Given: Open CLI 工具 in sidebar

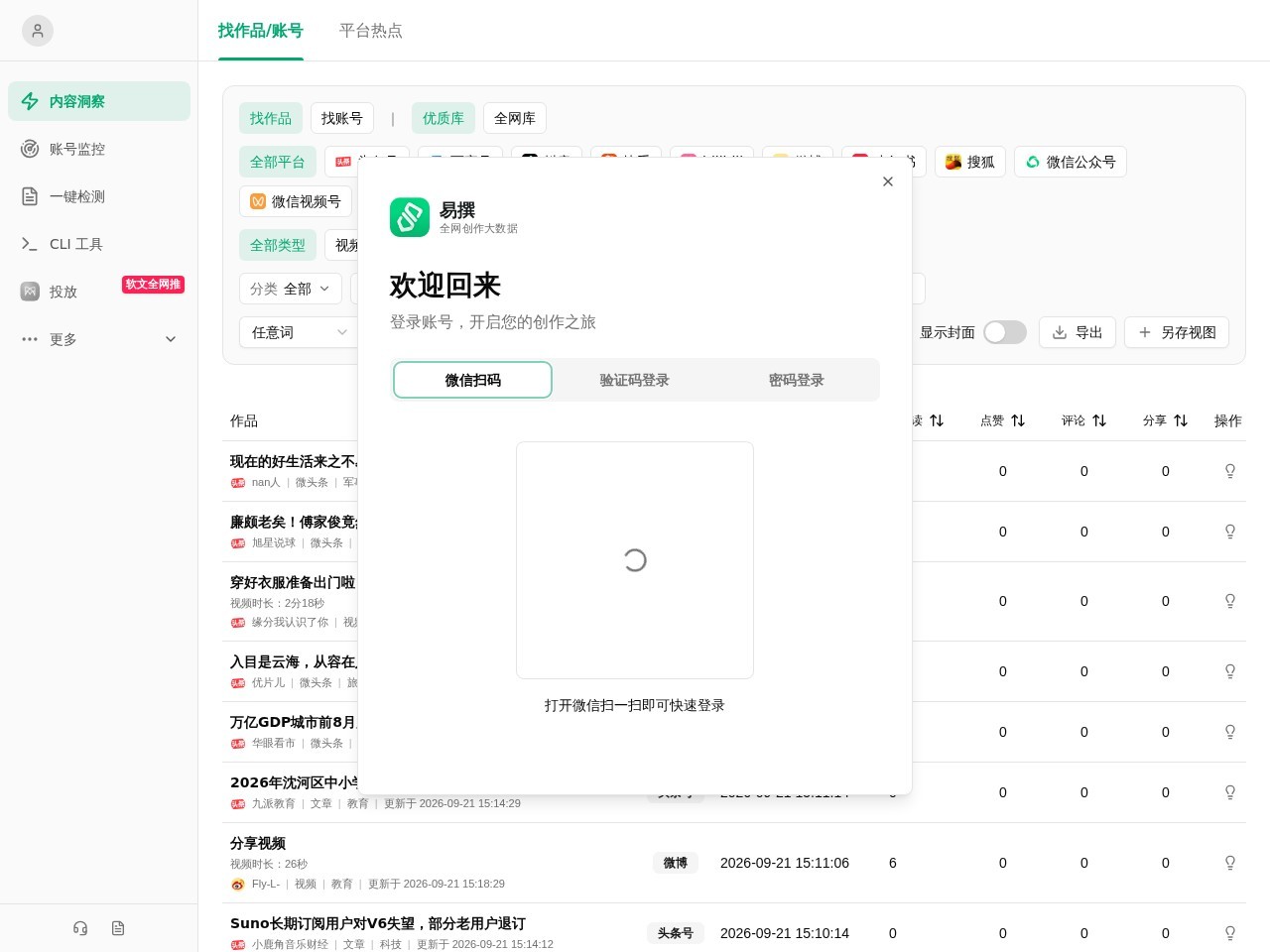Looking at the screenshot, I should 99,244.
